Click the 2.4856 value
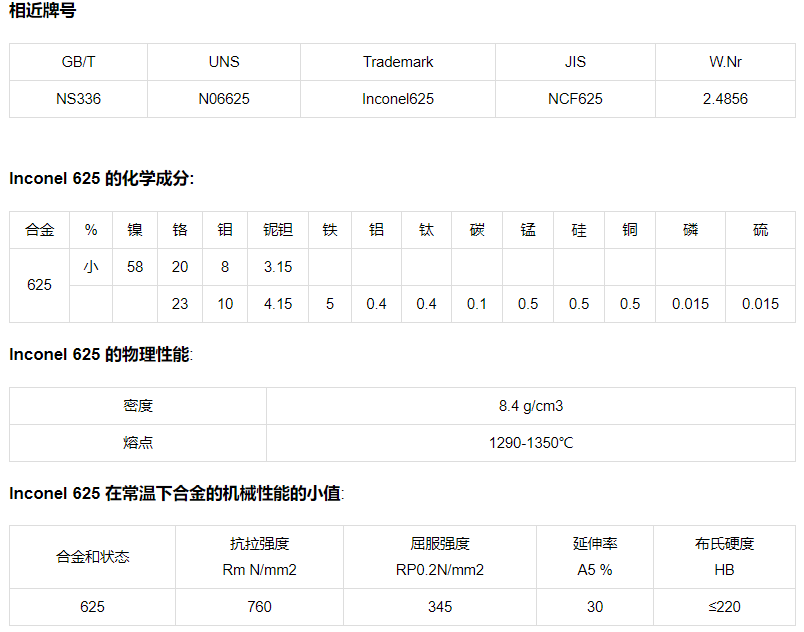The image size is (804, 632). 726,99
